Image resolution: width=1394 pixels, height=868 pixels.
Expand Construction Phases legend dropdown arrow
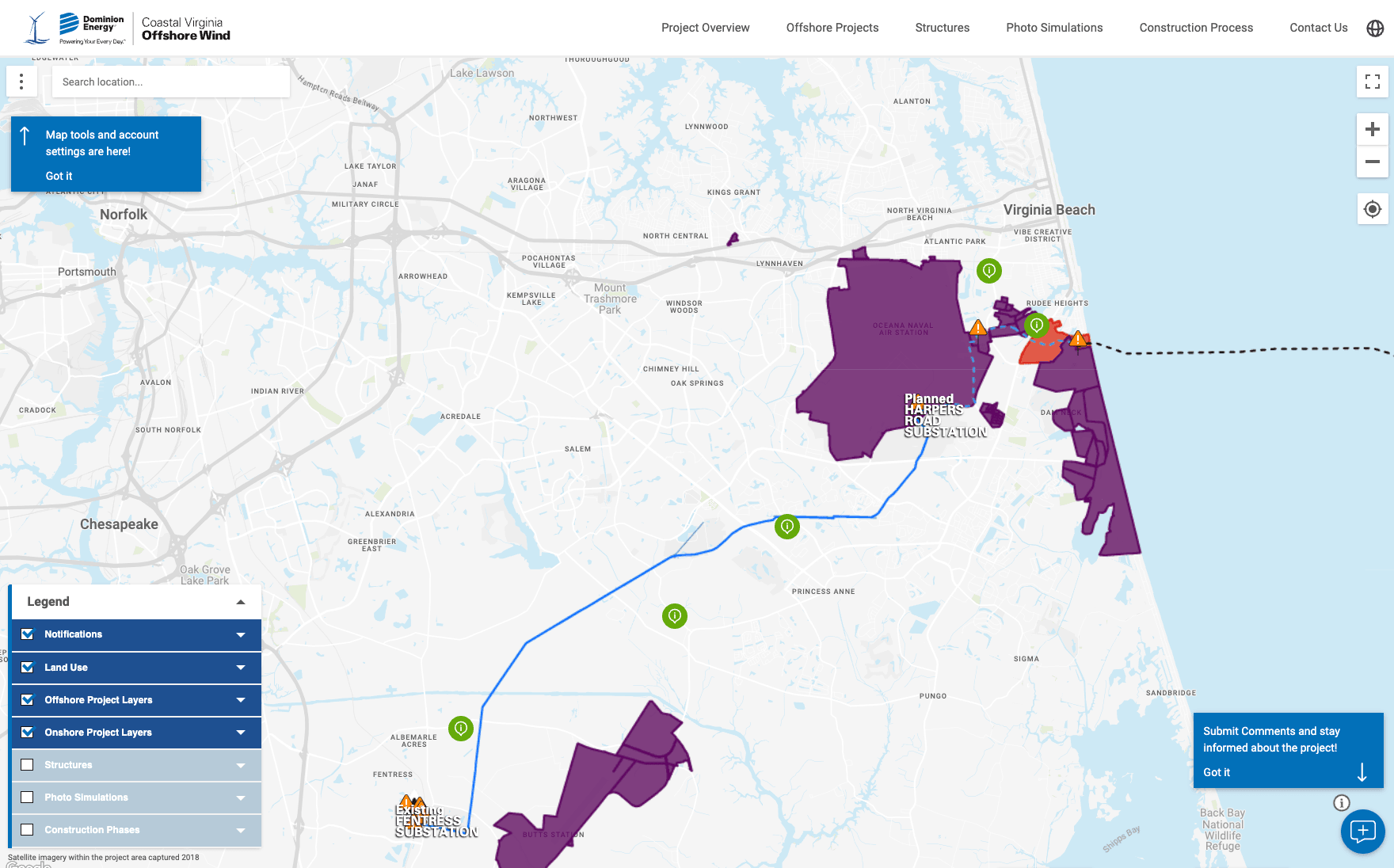click(241, 830)
